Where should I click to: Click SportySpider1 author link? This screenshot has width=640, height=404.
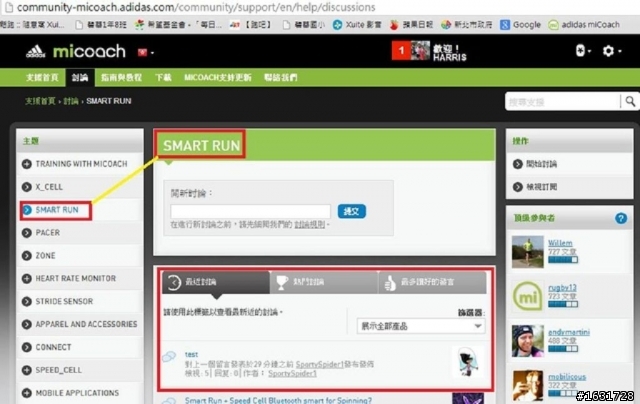tap(292, 373)
